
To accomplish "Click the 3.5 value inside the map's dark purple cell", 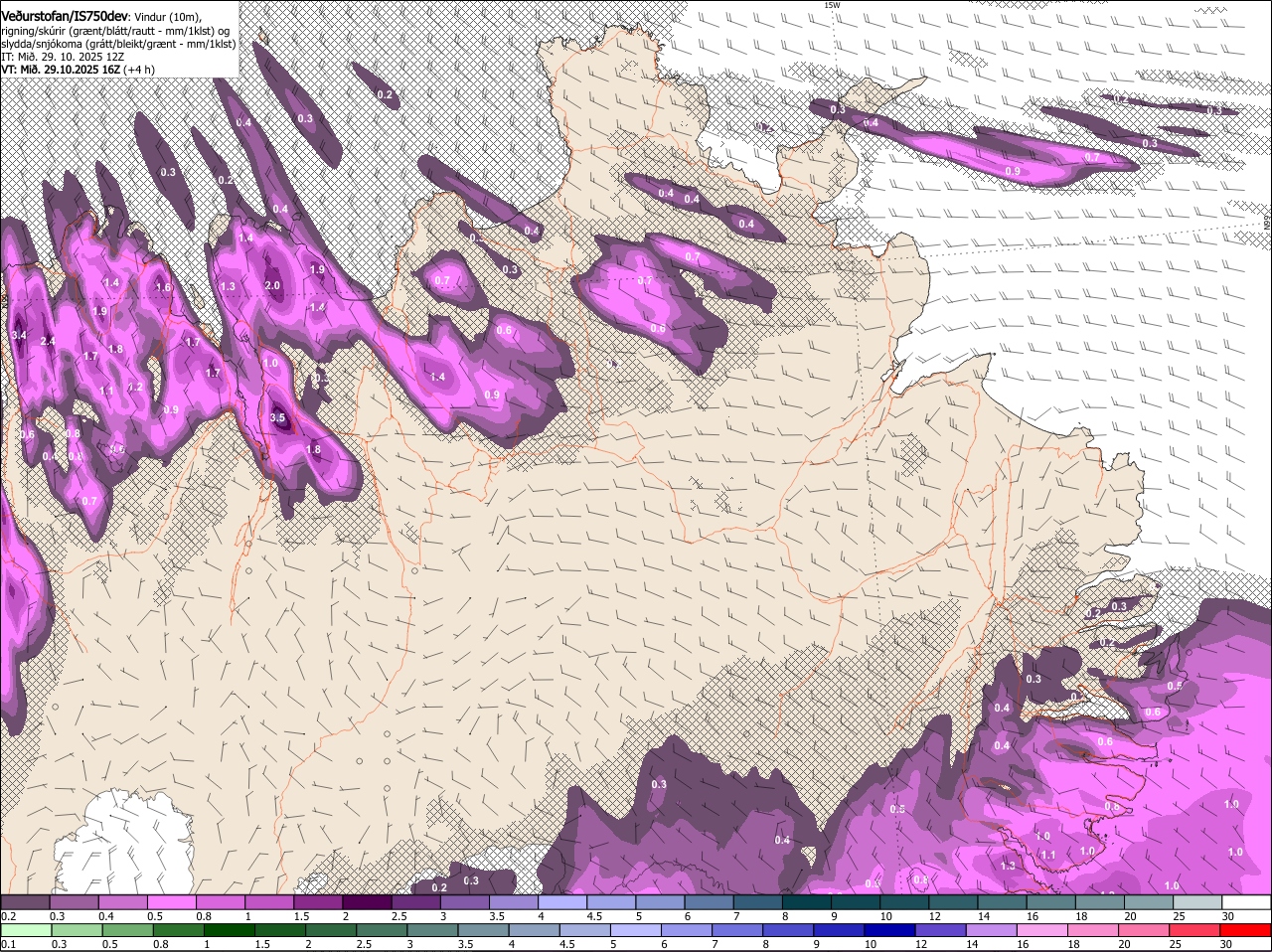I will point(278,418).
